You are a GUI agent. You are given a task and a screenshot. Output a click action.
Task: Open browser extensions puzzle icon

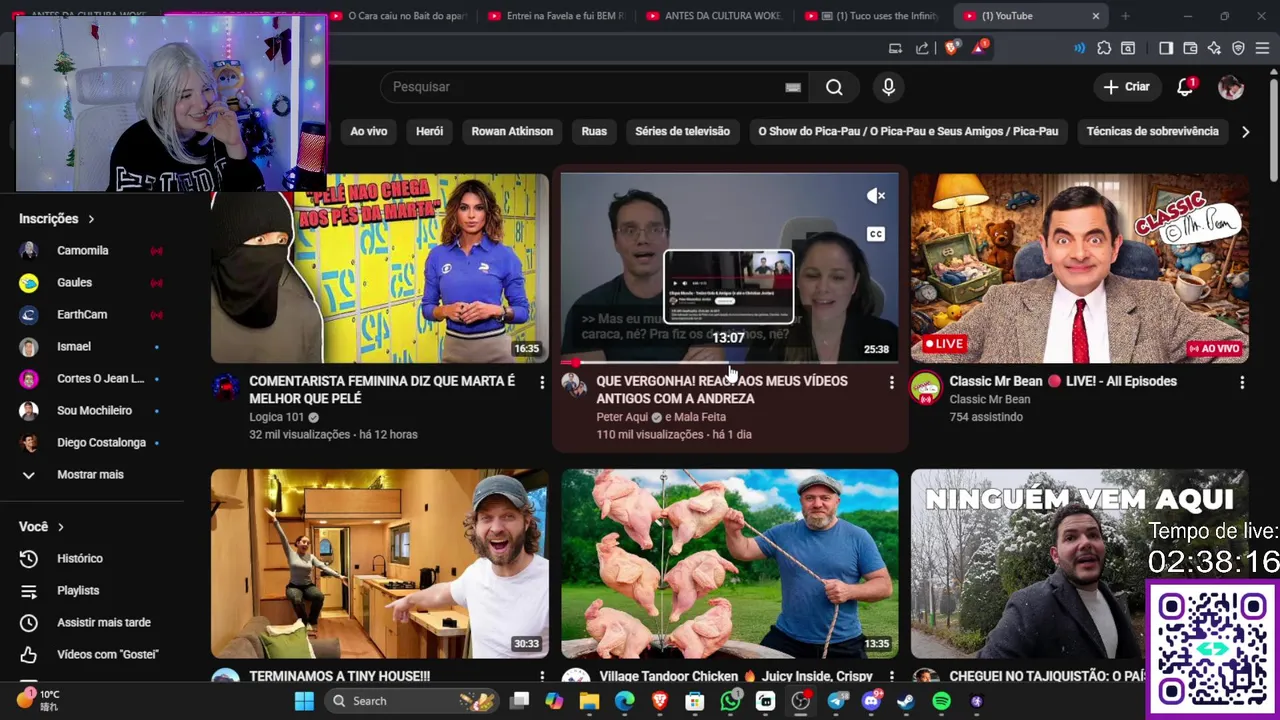[1104, 48]
